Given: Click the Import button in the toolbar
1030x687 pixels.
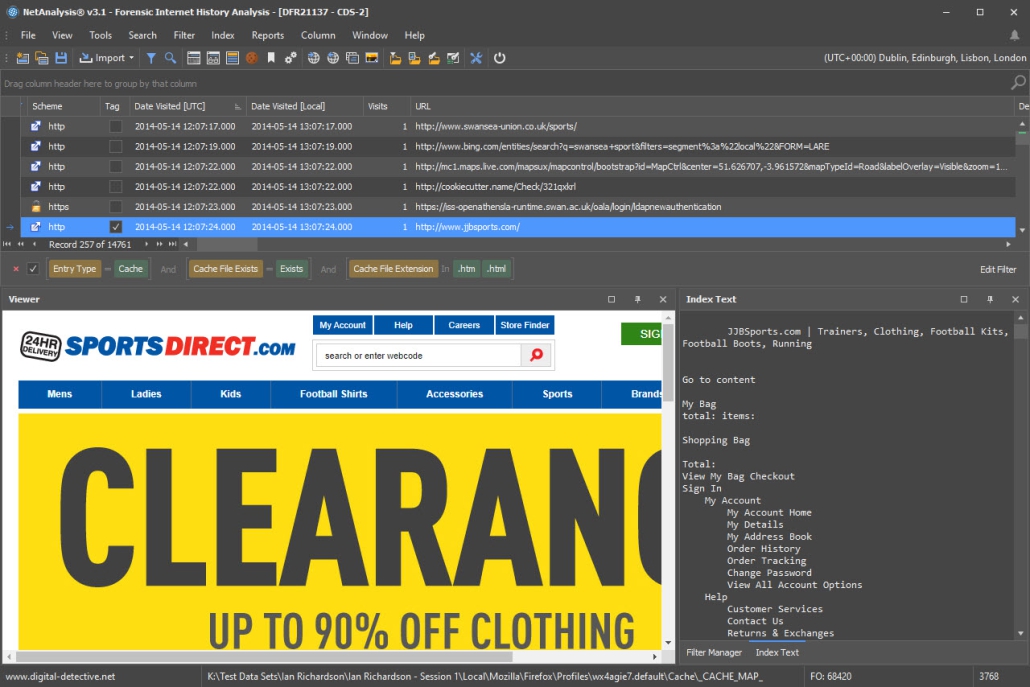Looking at the screenshot, I should [x=102, y=58].
